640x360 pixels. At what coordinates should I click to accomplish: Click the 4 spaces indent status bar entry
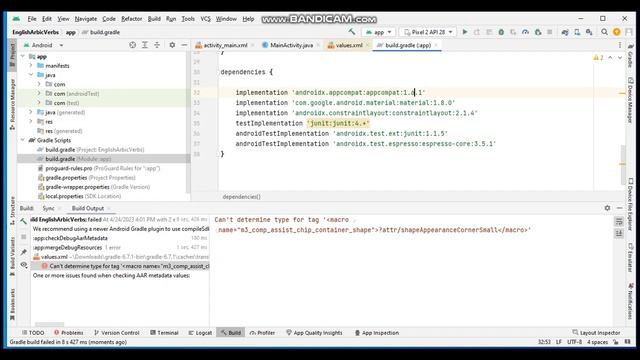click(597, 342)
